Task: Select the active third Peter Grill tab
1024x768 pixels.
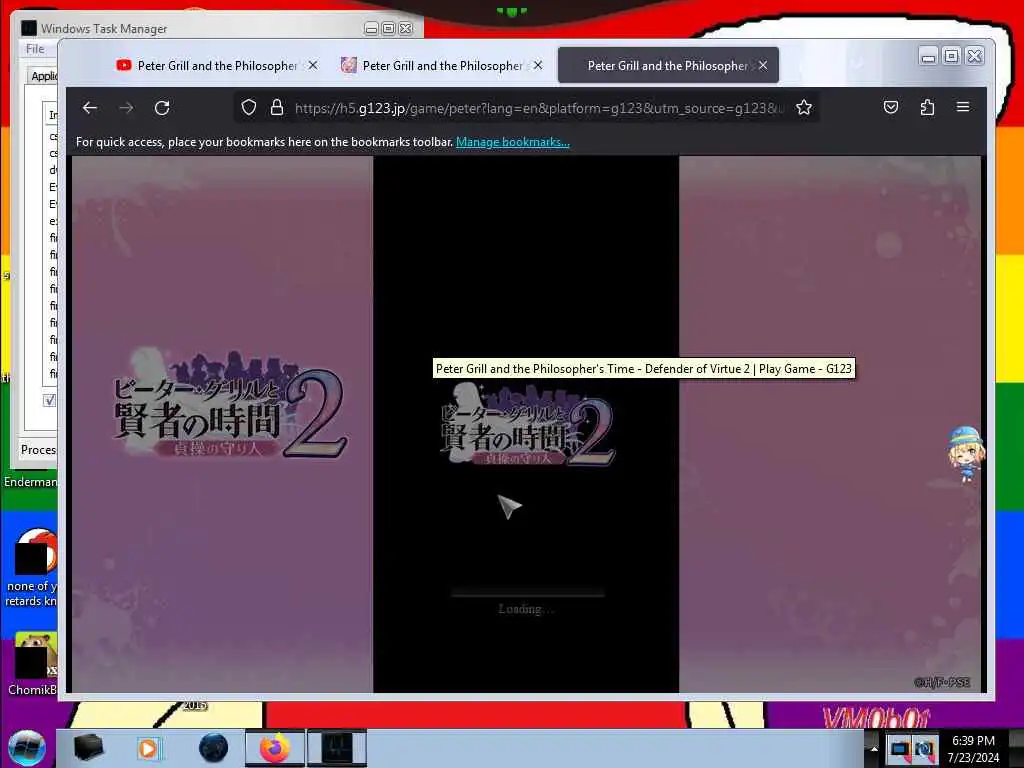Action: coord(668,65)
